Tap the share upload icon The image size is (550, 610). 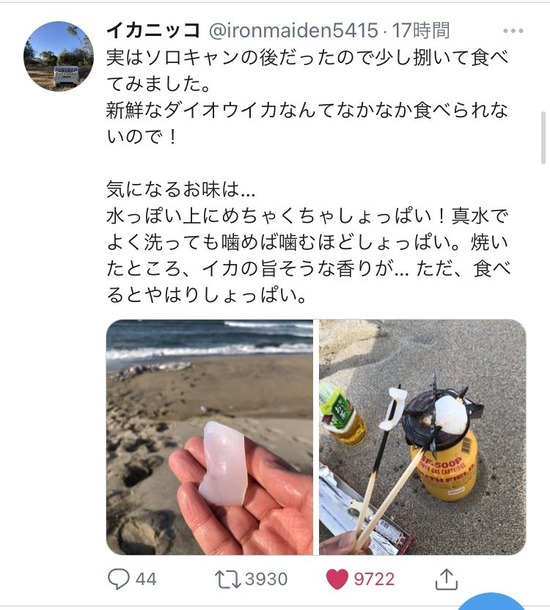(446, 579)
